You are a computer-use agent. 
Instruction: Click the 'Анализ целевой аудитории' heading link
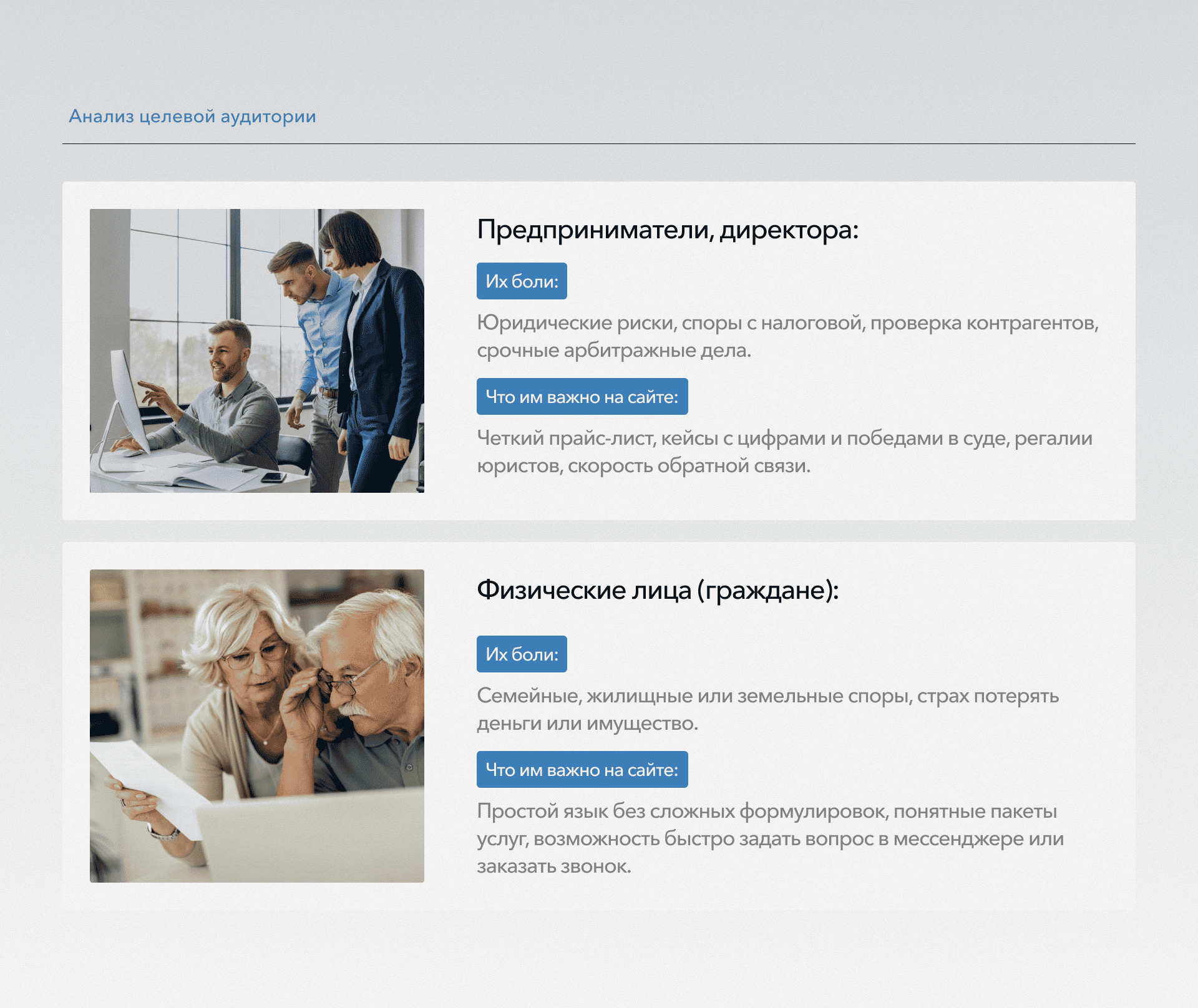click(192, 117)
